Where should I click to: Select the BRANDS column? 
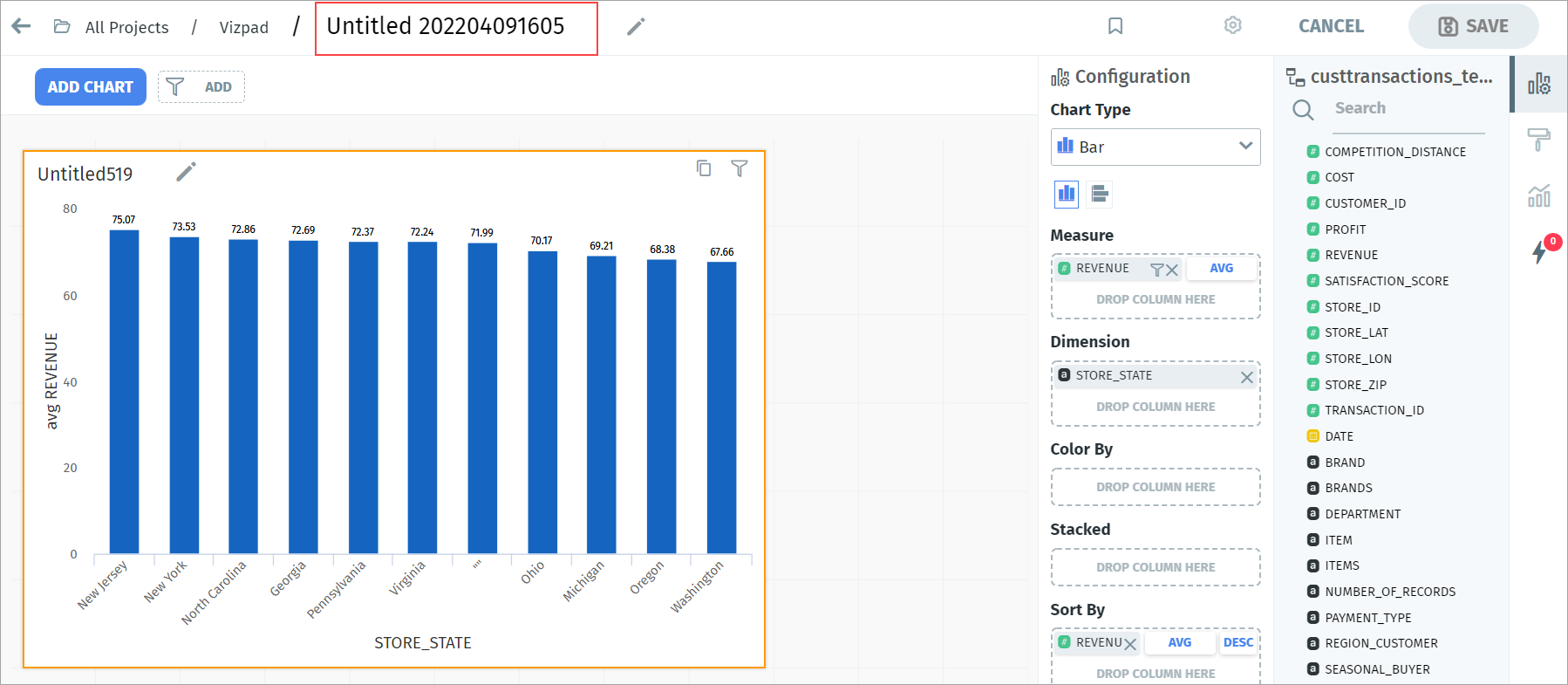tap(1348, 488)
